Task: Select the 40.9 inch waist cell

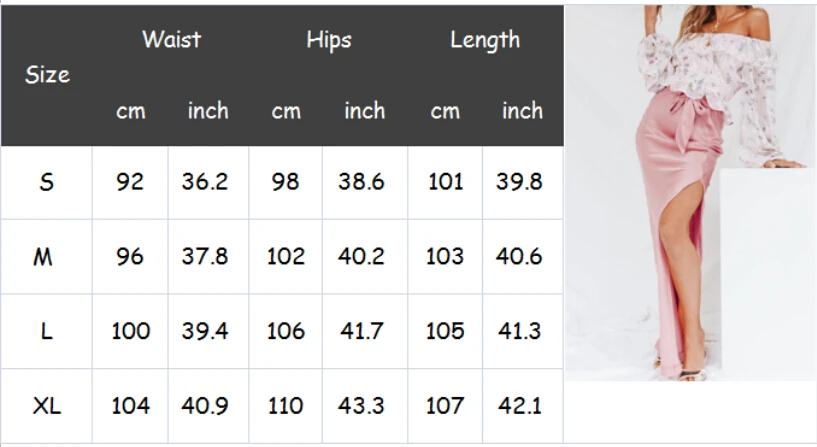Action: [205, 406]
